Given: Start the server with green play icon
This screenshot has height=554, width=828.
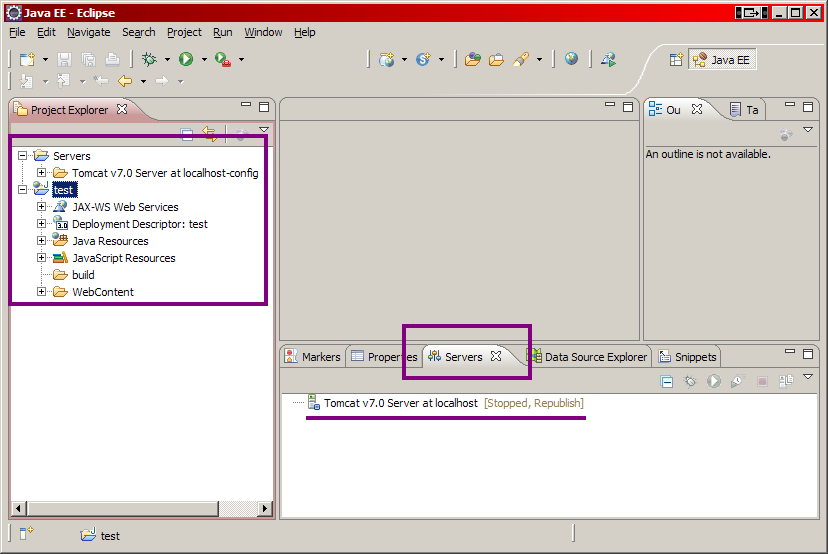Looking at the screenshot, I should 713,381.
